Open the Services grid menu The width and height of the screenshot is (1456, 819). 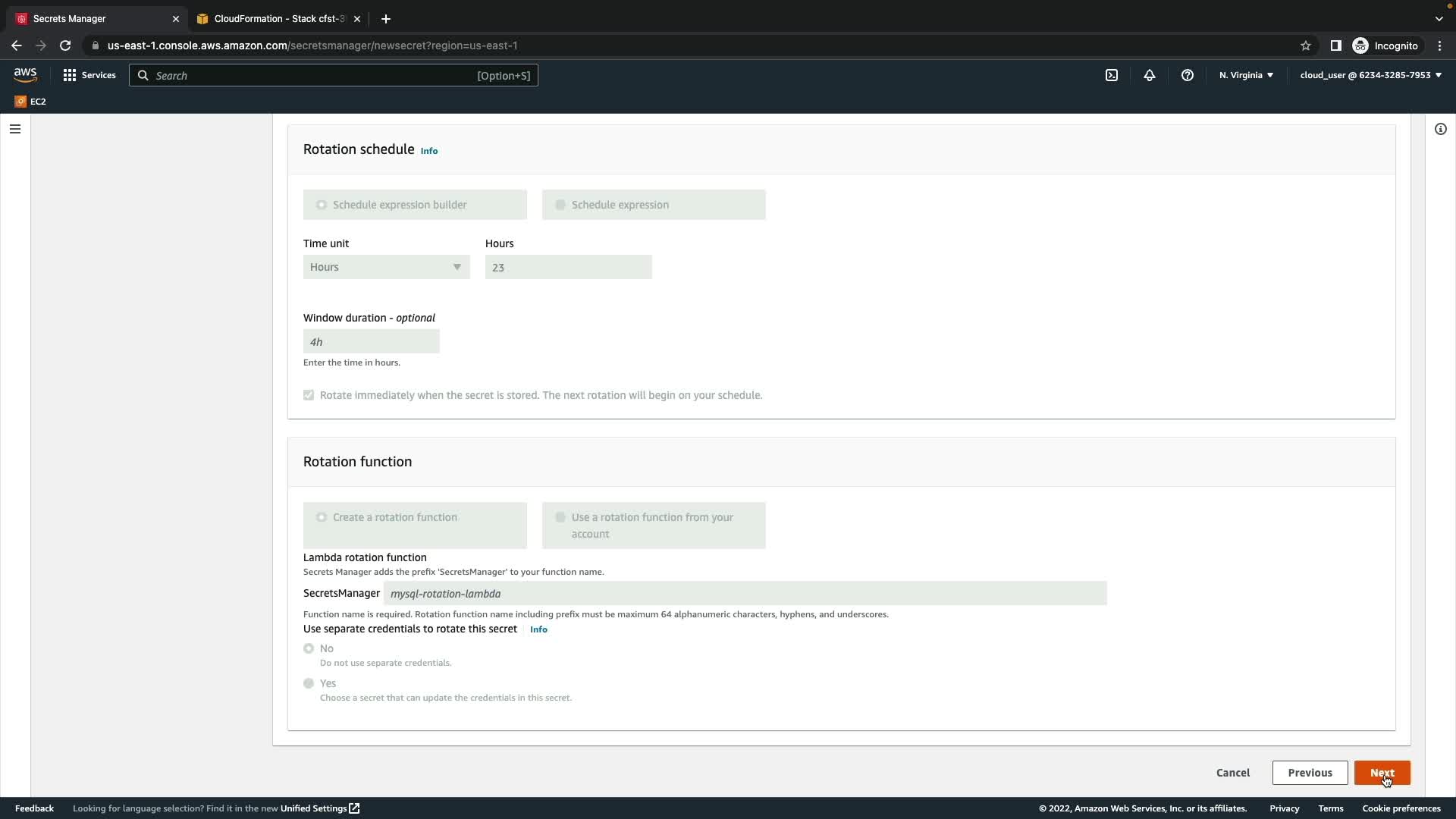89,75
